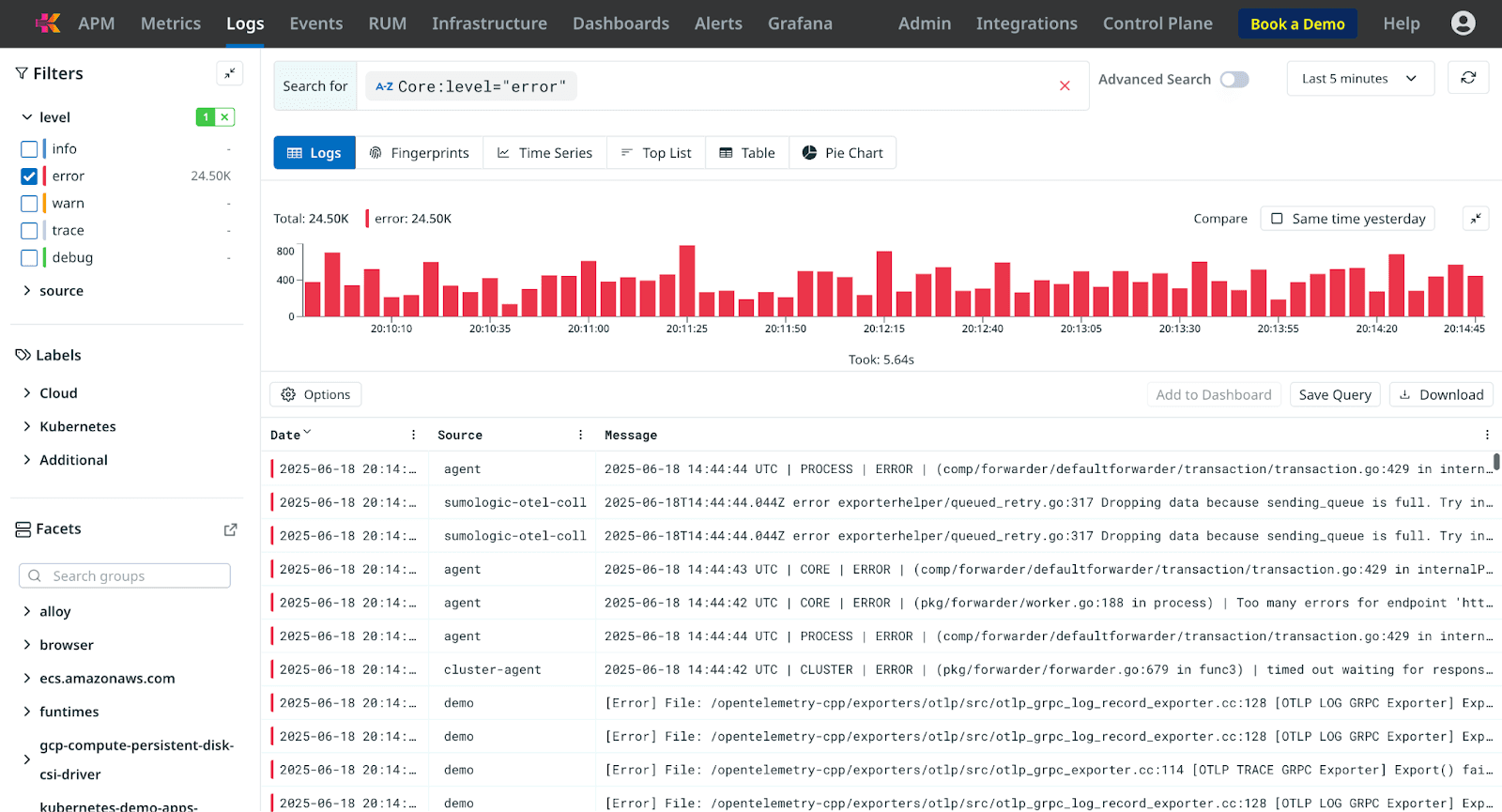This screenshot has height=812, width=1502.
Task: Open the cluster-agent log row
Action: [x=881, y=669]
